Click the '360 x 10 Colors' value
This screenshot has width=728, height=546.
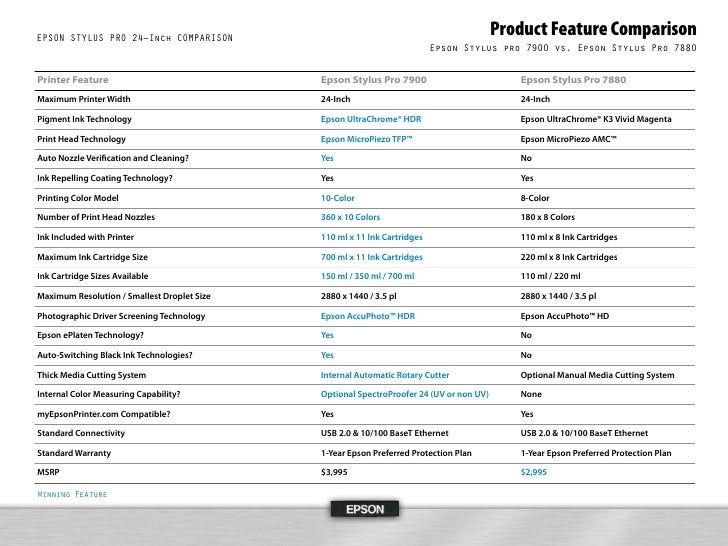click(x=351, y=217)
